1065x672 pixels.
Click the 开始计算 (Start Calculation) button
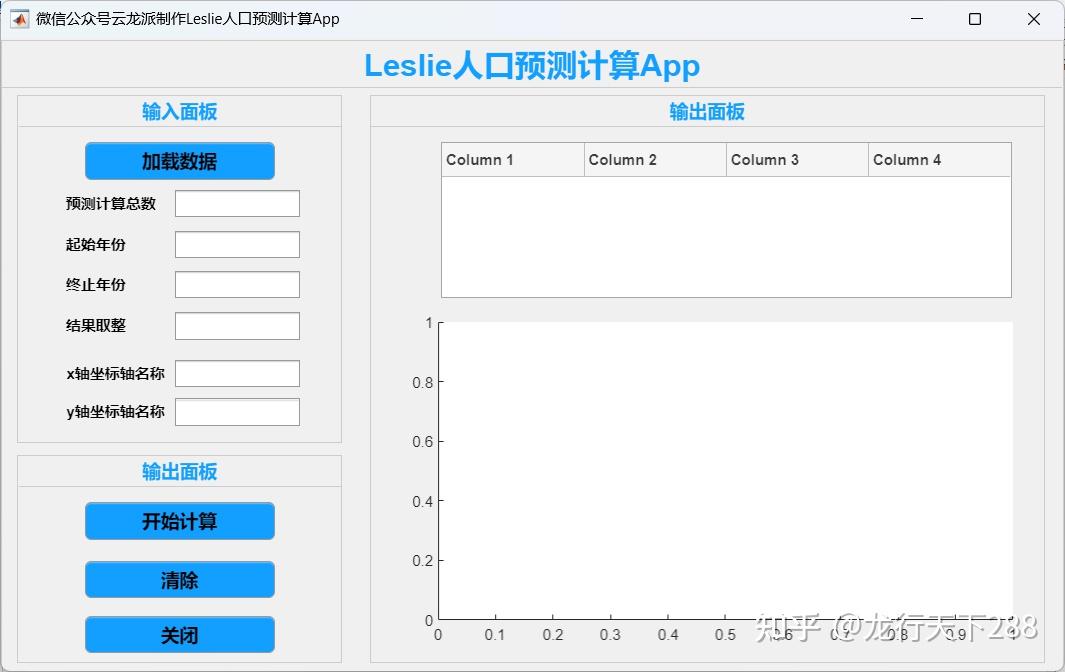pos(179,520)
